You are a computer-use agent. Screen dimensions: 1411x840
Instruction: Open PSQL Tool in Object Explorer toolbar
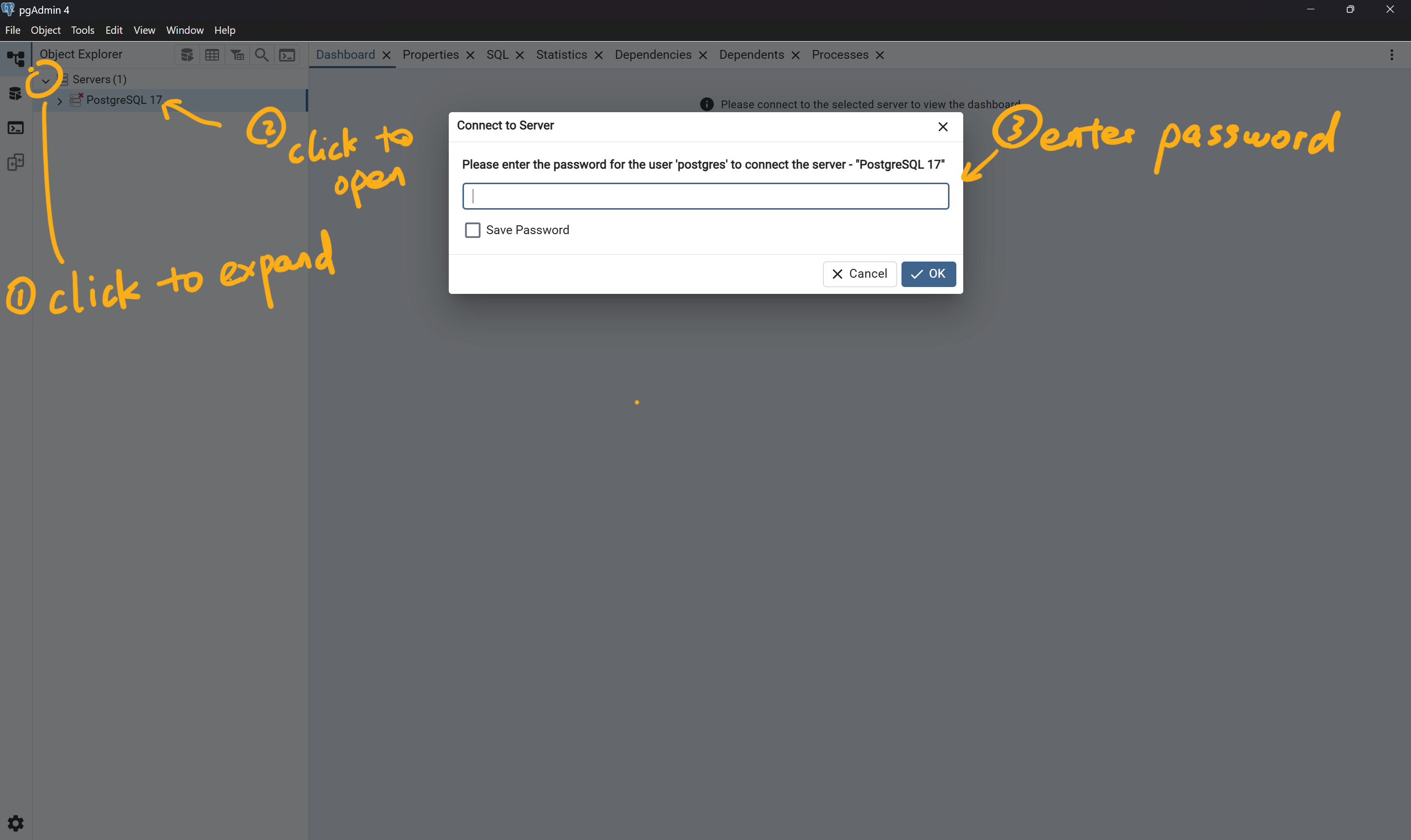tap(287, 55)
